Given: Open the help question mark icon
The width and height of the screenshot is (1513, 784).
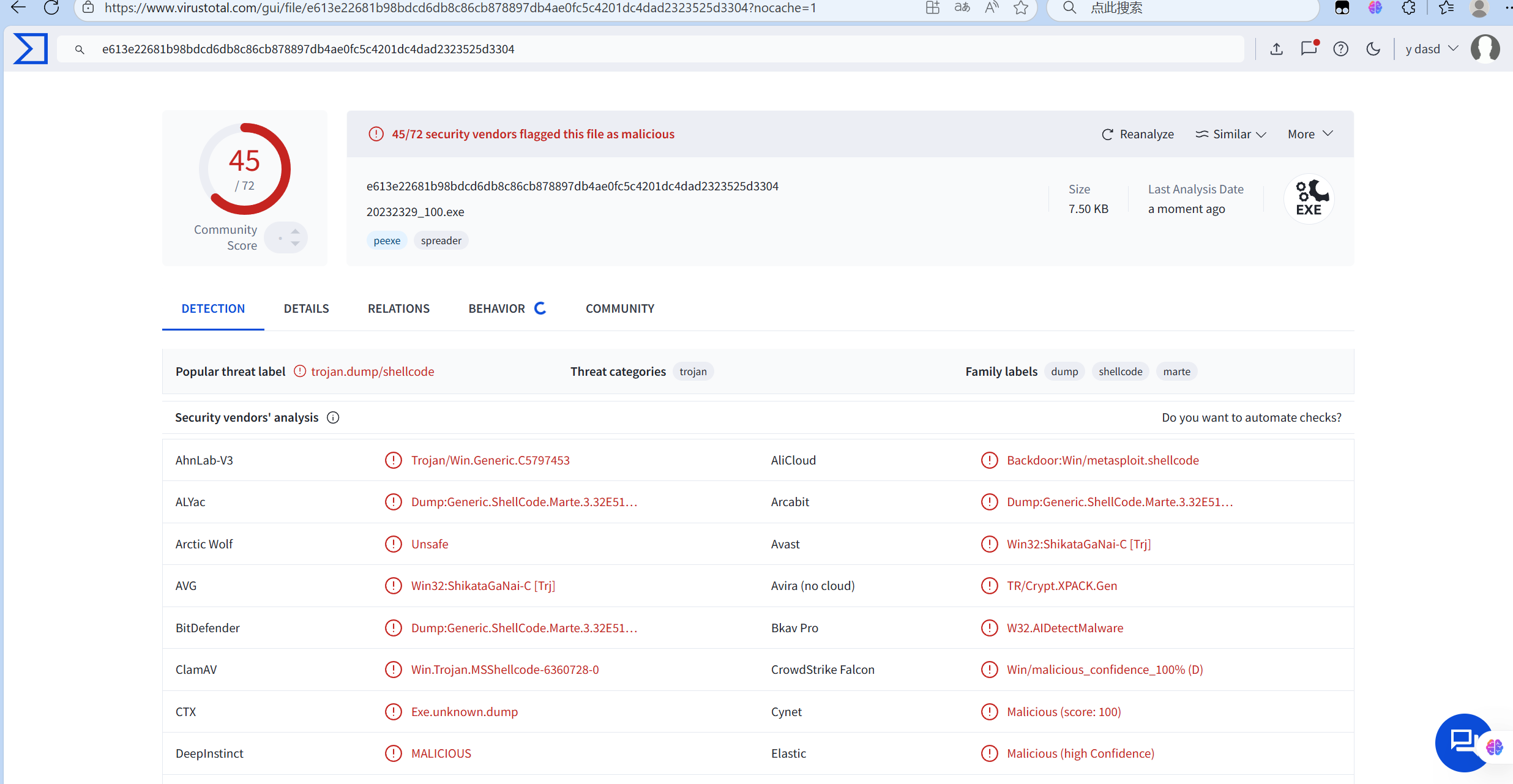Looking at the screenshot, I should 1340,49.
